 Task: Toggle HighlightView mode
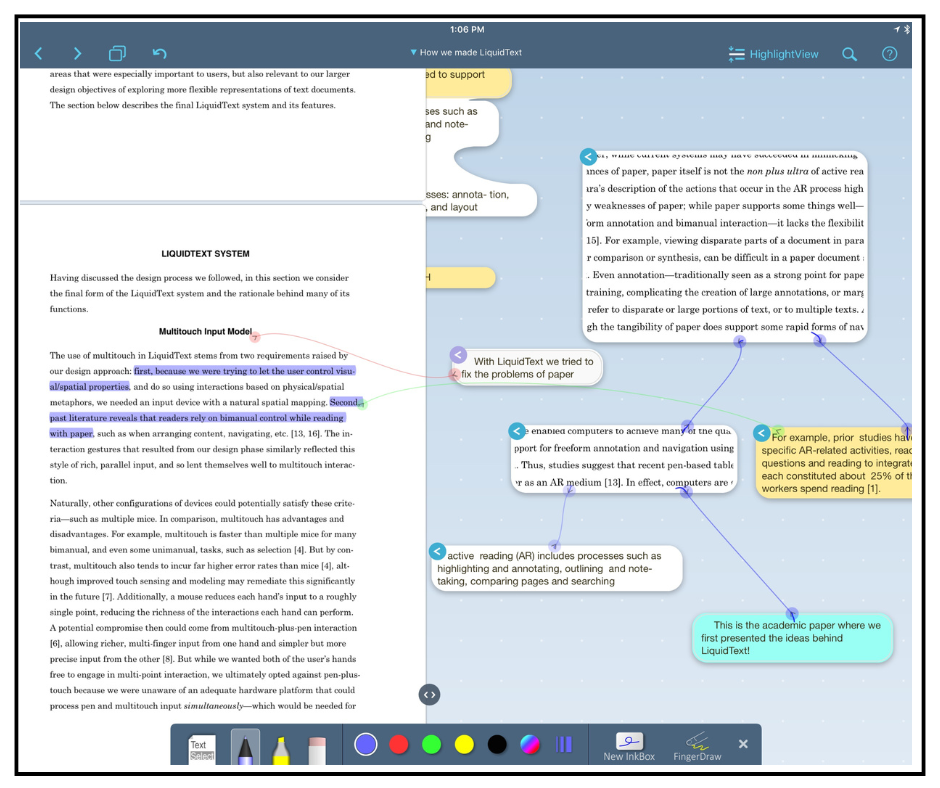coord(773,55)
